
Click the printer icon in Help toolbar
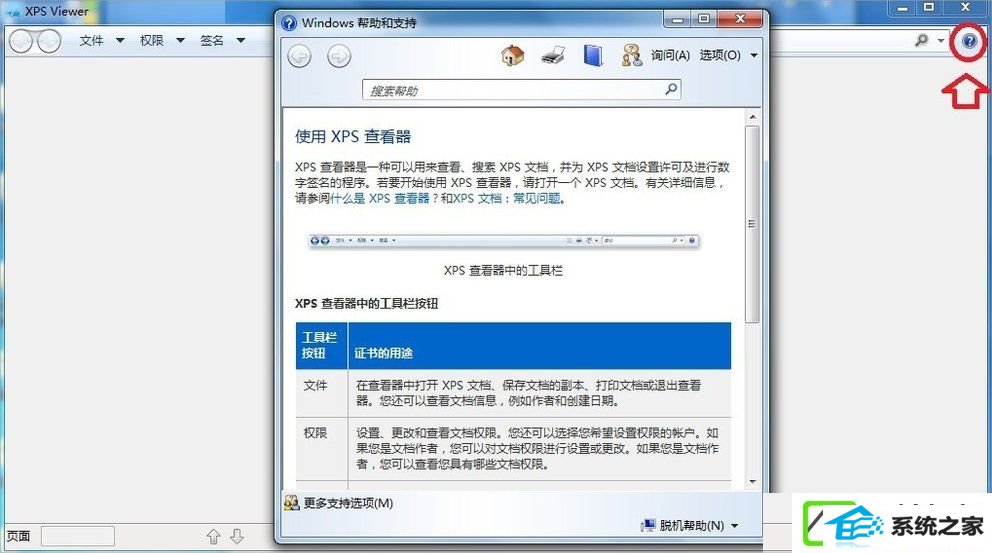[553, 56]
